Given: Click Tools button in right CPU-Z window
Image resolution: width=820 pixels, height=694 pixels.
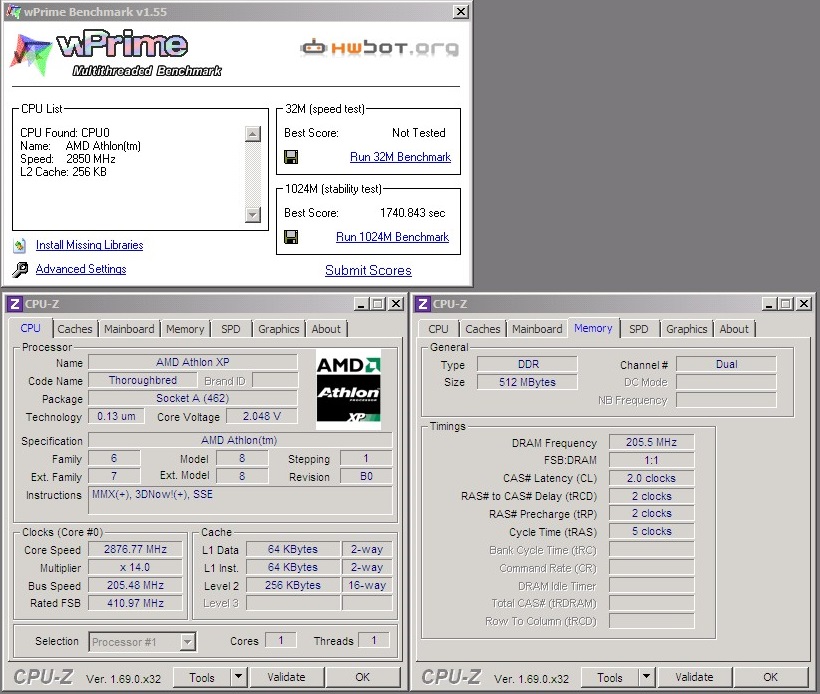Looking at the screenshot, I should 609,678.
